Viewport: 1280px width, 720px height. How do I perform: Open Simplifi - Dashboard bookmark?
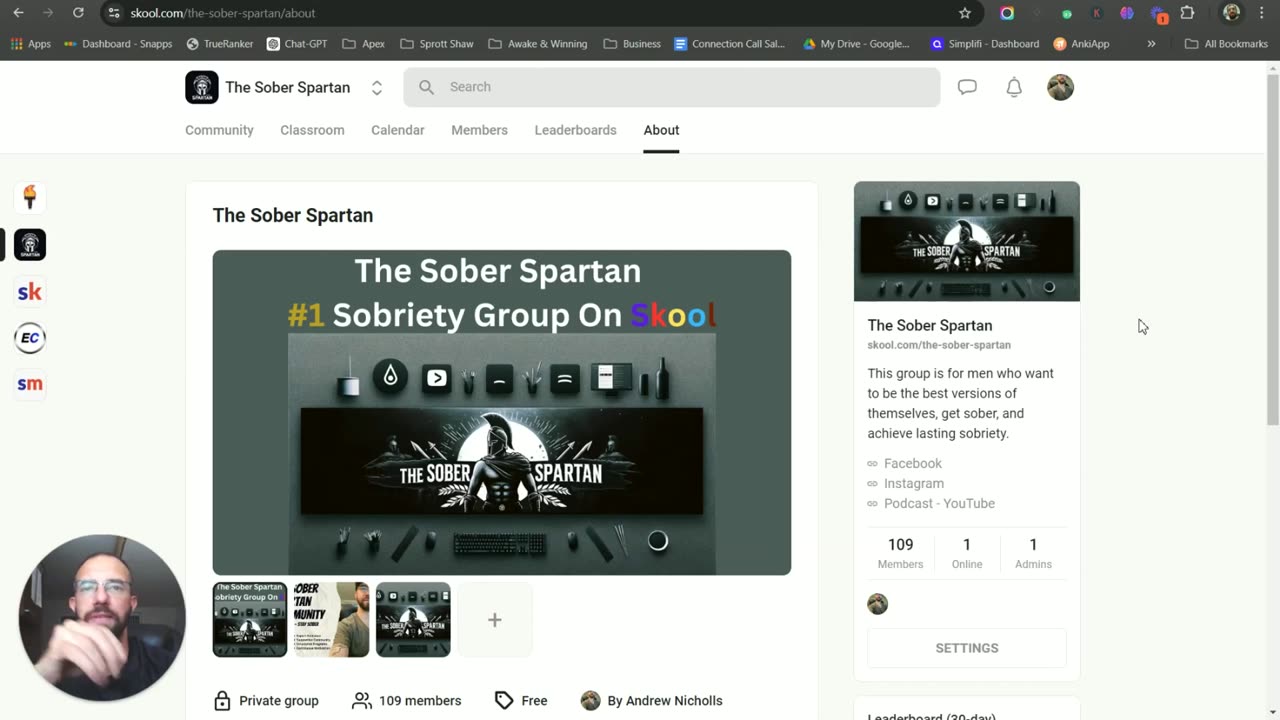(985, 44)
